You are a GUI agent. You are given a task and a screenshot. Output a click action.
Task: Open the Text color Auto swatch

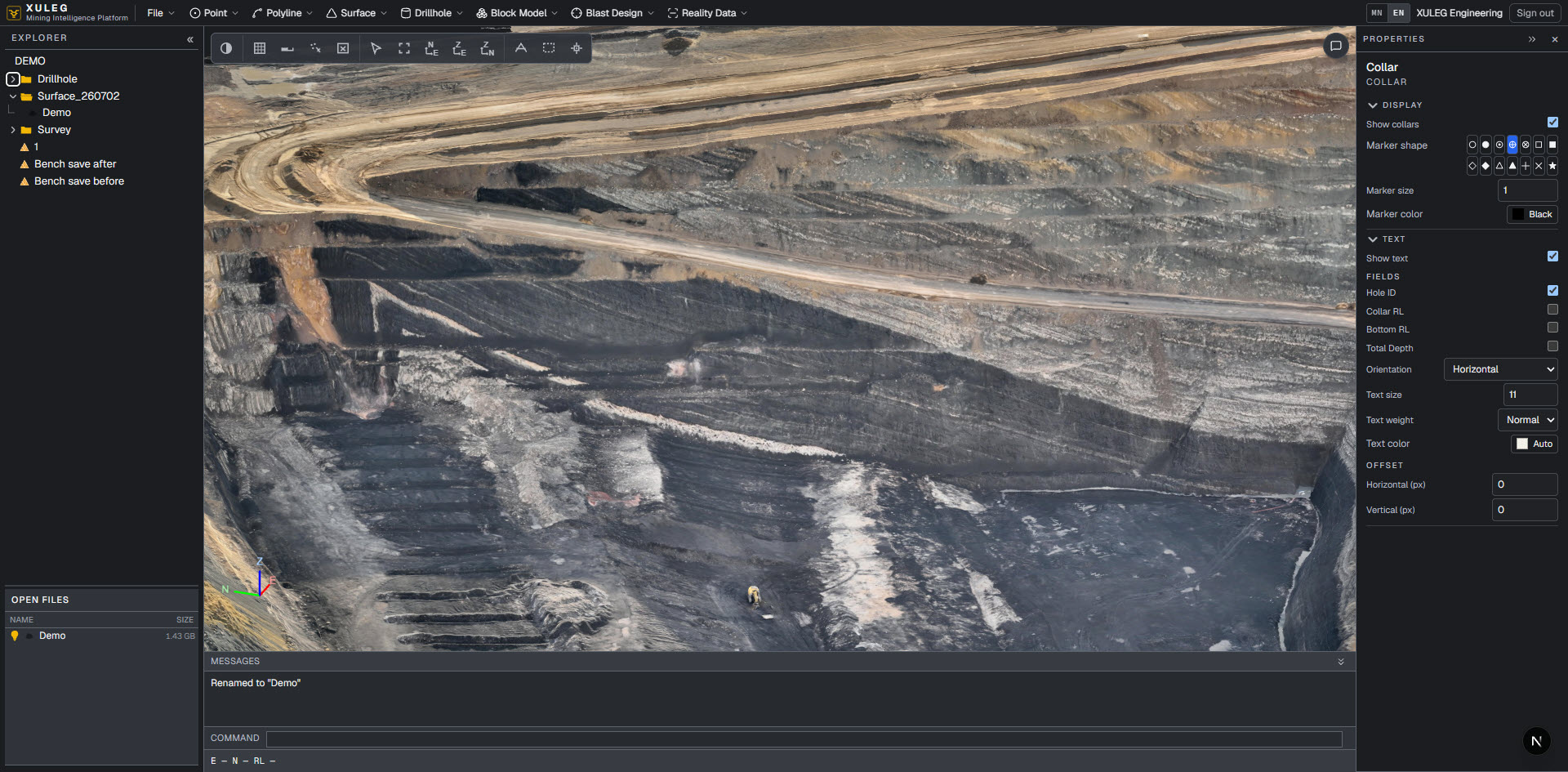(1535, 444)
